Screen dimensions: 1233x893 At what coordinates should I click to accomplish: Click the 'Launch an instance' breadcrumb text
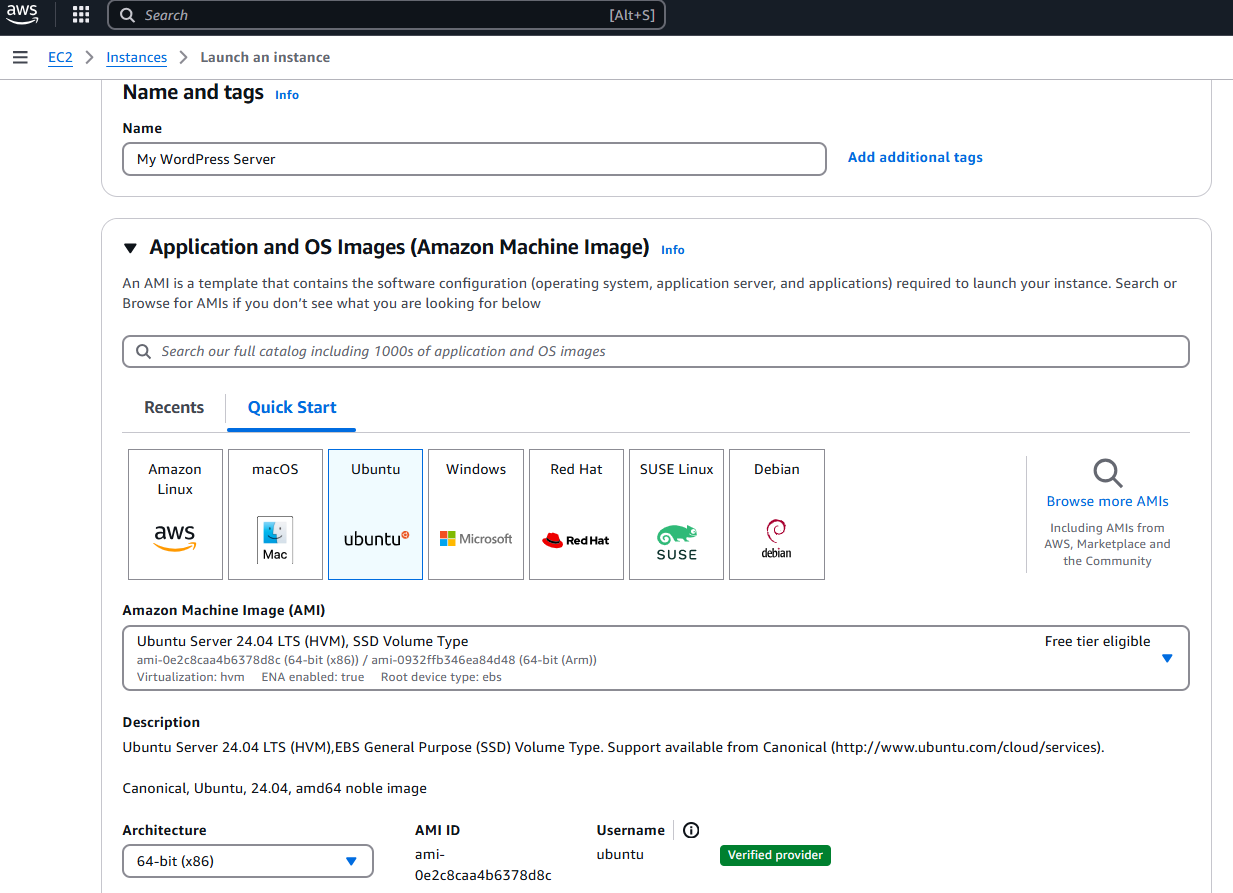pos(265,57)
